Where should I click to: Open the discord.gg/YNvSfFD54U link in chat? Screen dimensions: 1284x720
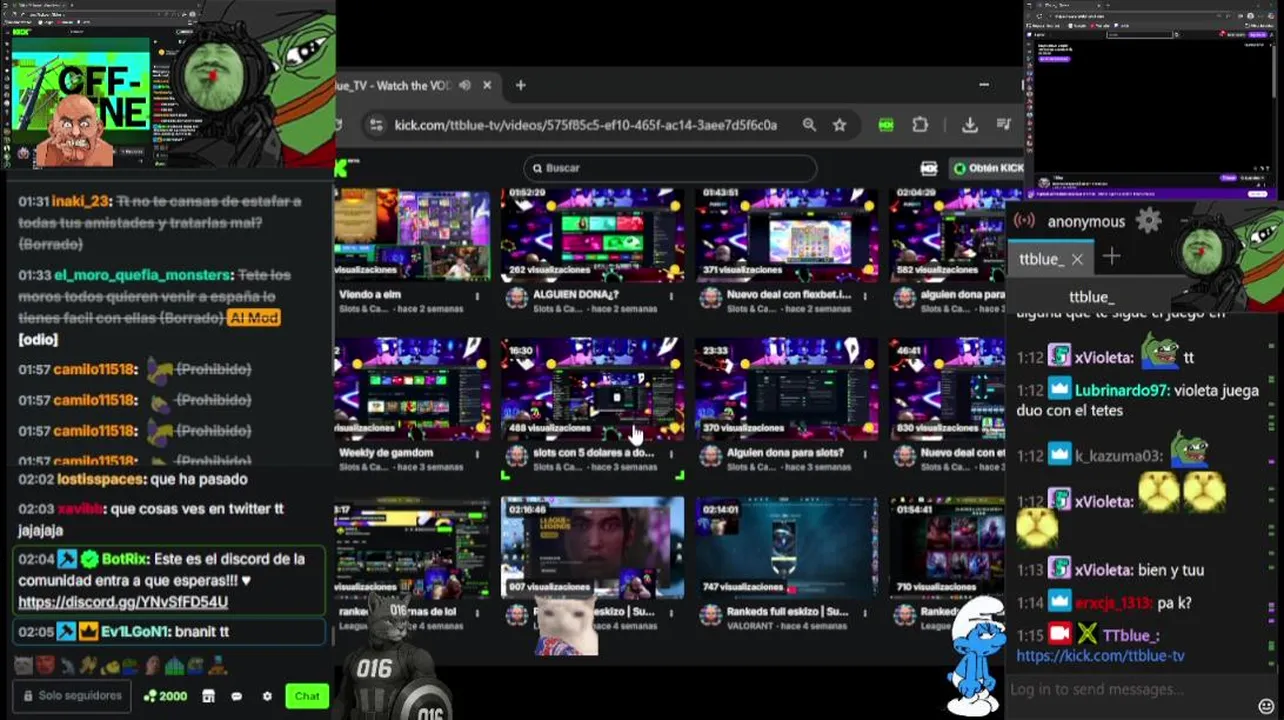[x=123, y=602]
